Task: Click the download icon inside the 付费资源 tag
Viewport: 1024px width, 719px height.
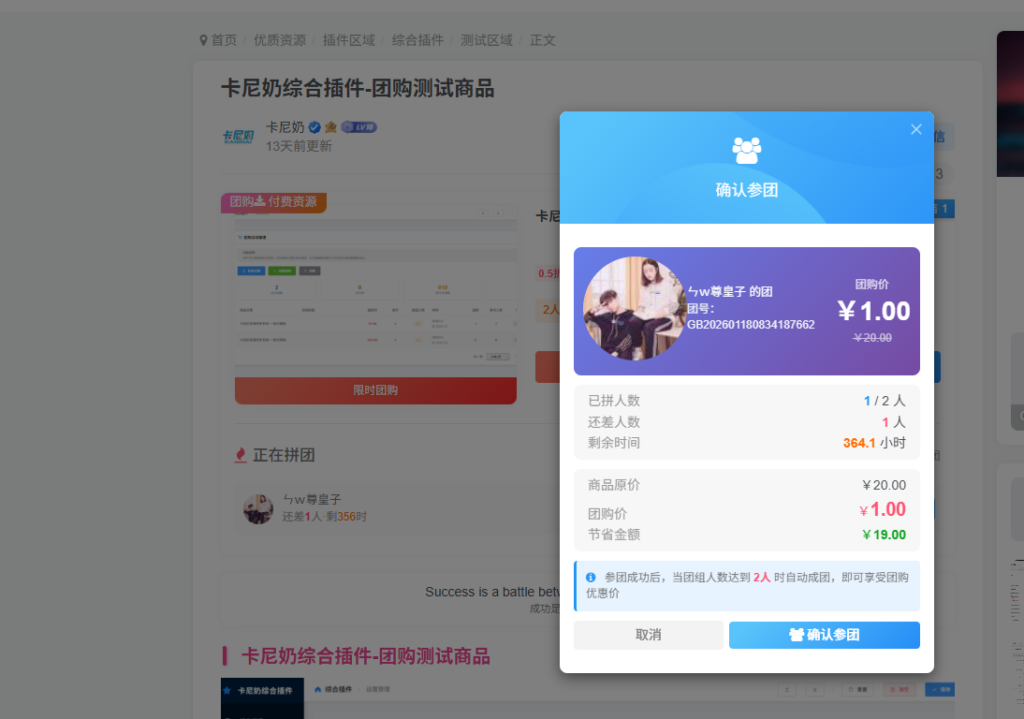Action: pyautogui.click(x=260, y=200)
